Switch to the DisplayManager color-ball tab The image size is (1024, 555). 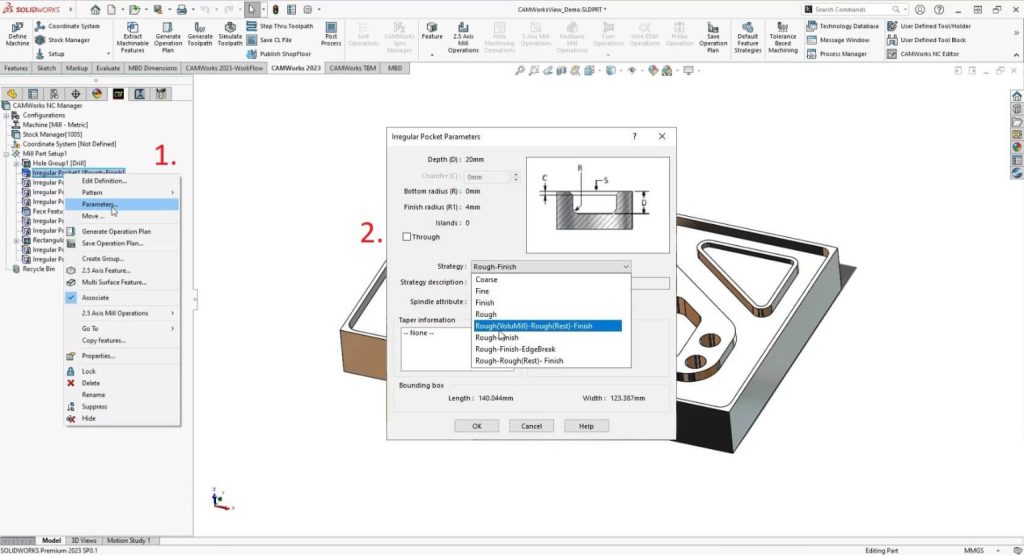point(97,94)
